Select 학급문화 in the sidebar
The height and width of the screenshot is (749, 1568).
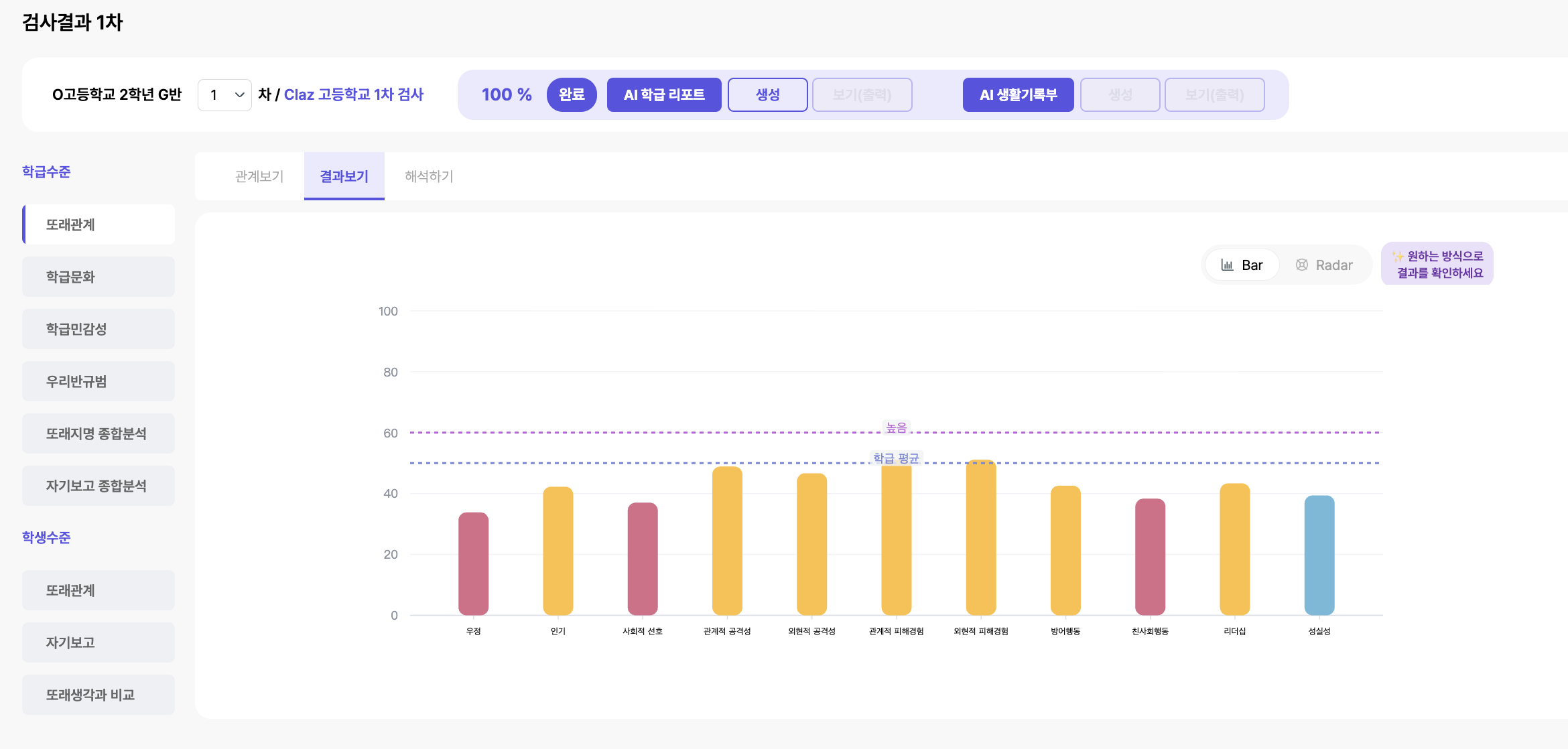pos(99,277)
